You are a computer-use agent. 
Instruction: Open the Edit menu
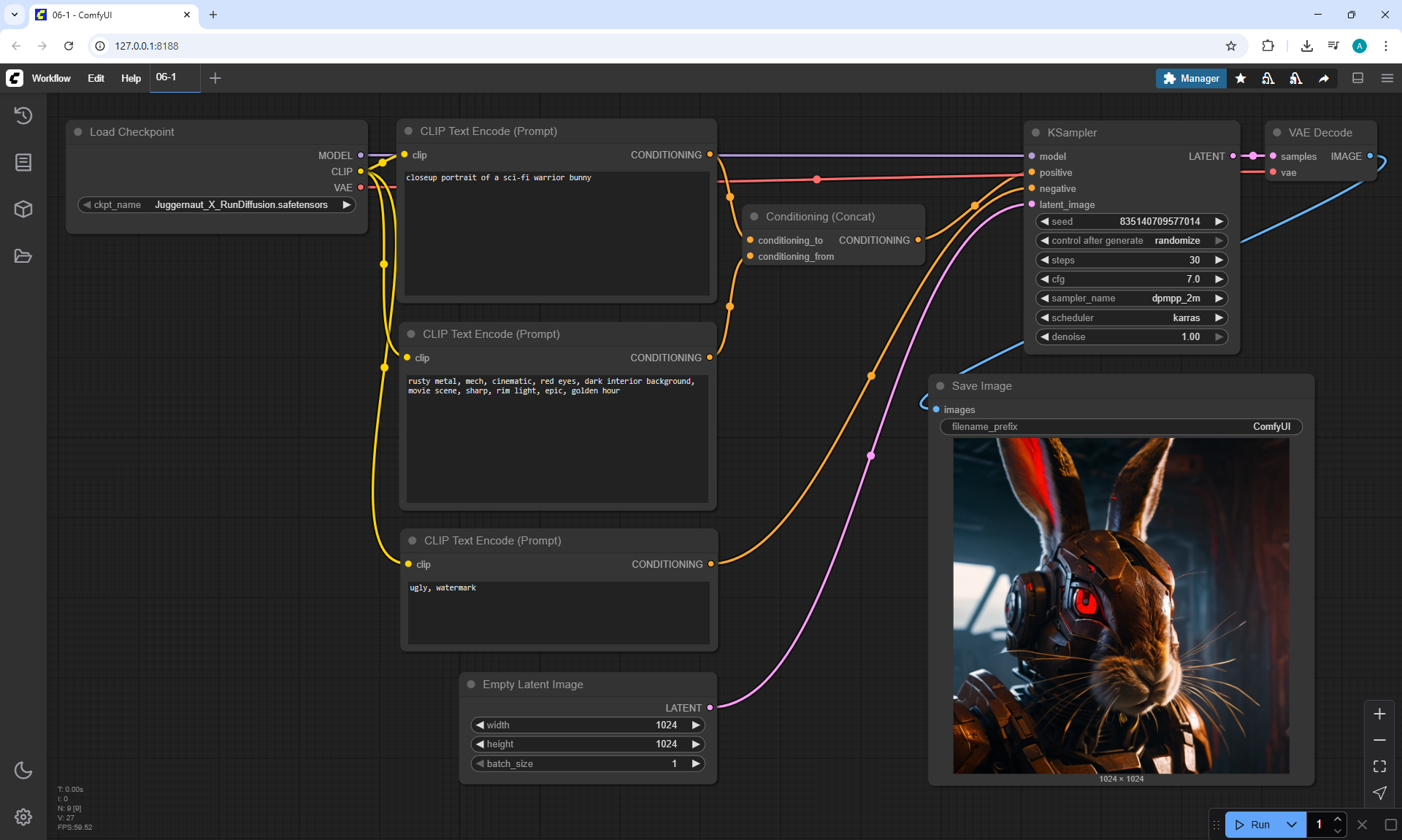click(x=96, y=78)
